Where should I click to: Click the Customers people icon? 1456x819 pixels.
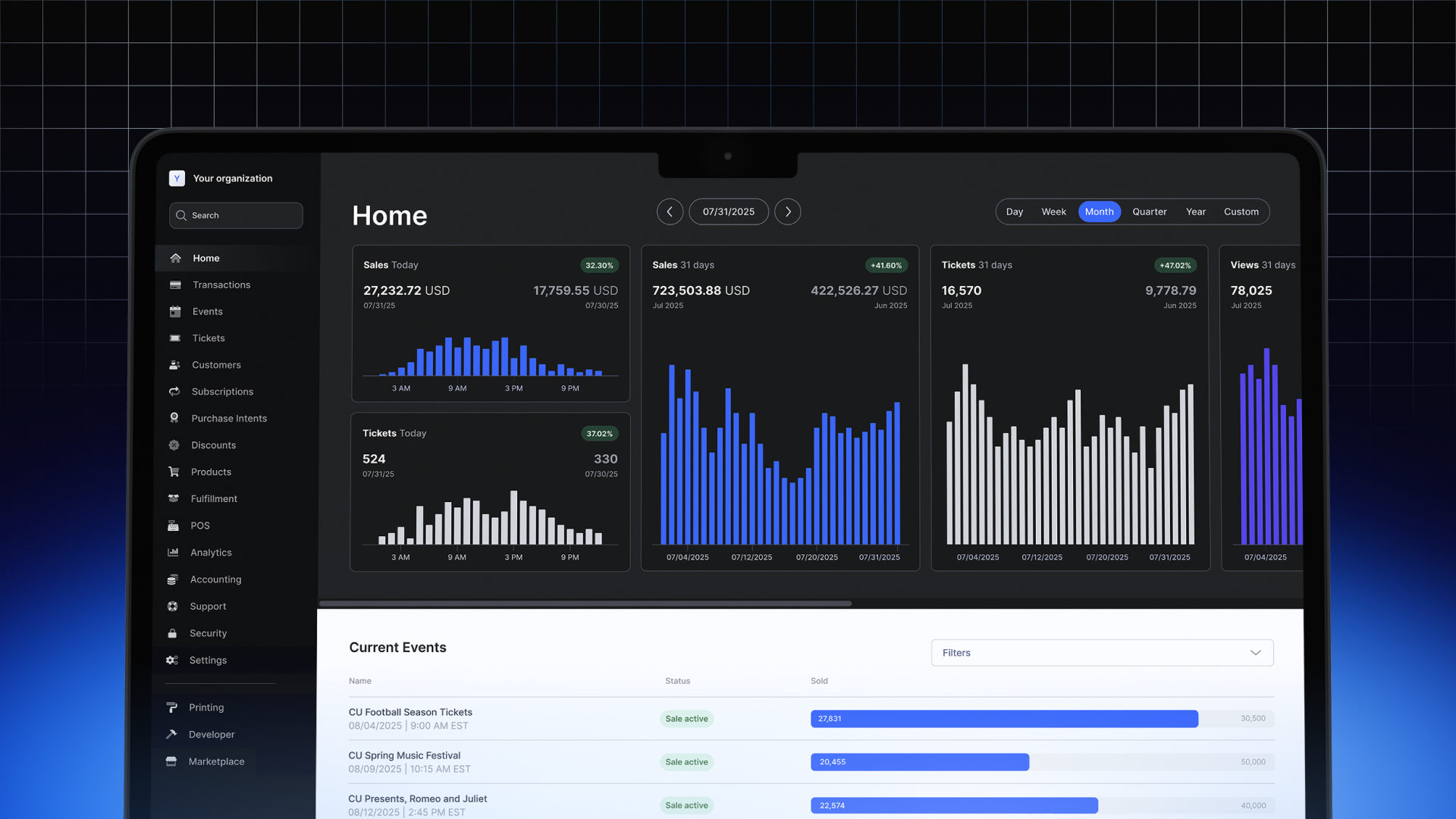[x=174, y=365]
